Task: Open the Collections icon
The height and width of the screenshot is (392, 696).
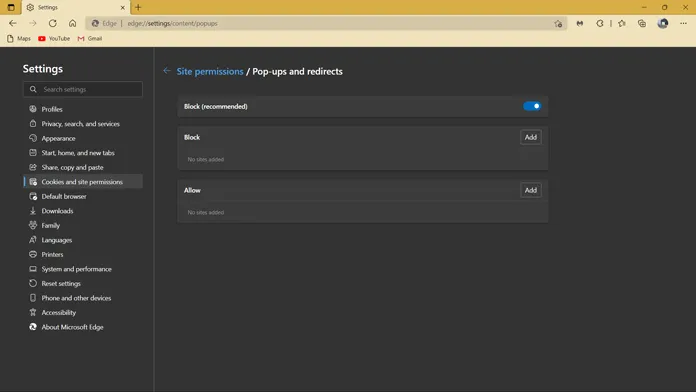Action: click(x=642, y=24)
